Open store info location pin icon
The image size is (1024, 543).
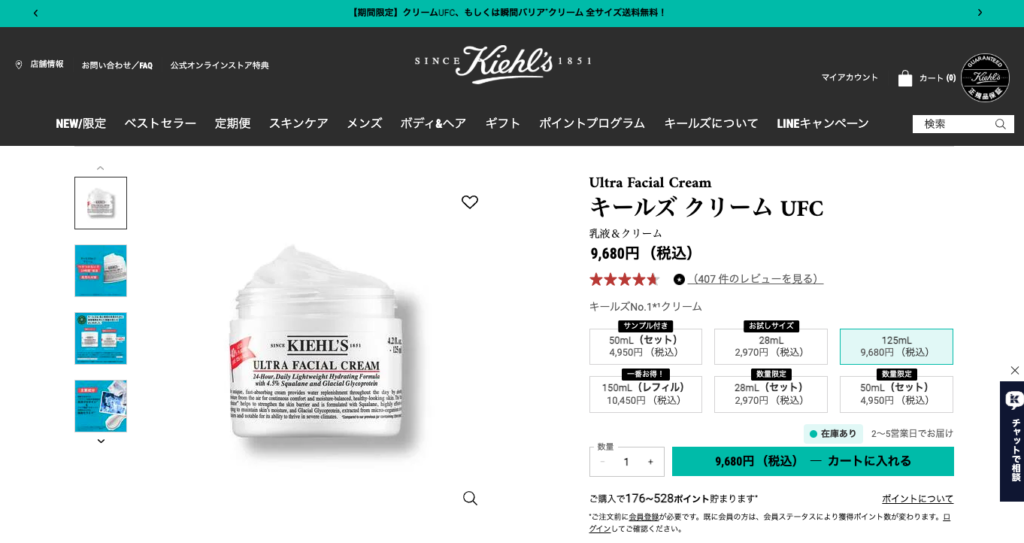18,65
